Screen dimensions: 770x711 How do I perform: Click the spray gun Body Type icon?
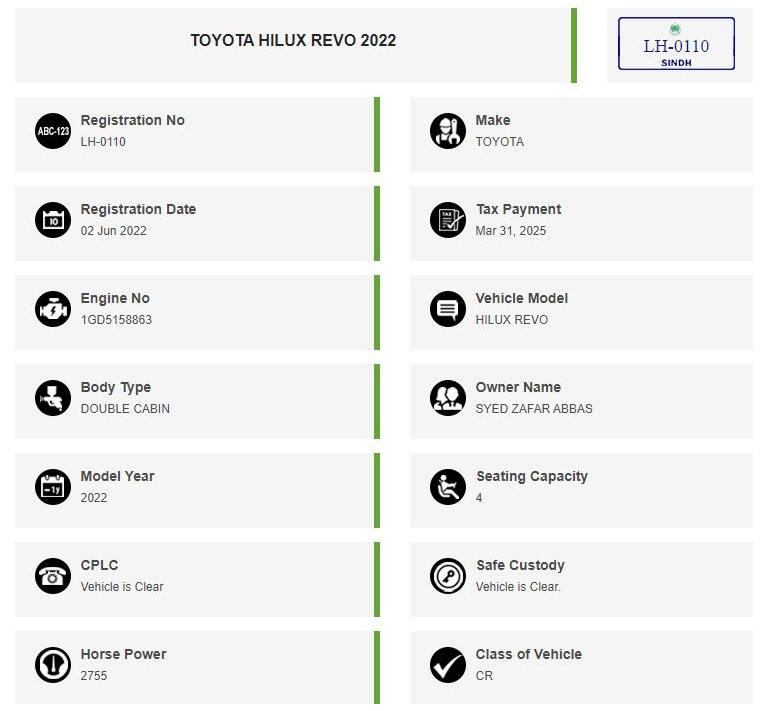click(53, 398)
